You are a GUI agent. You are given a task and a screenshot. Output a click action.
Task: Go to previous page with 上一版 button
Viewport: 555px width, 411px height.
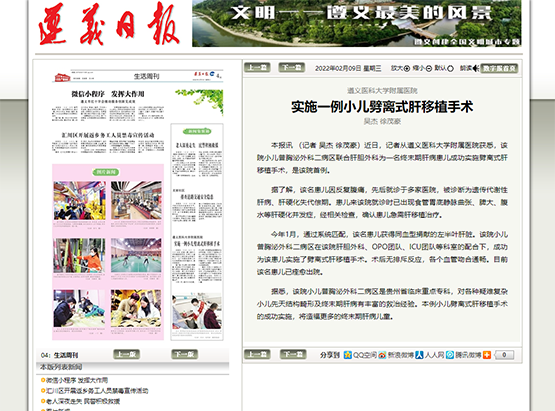126,354
